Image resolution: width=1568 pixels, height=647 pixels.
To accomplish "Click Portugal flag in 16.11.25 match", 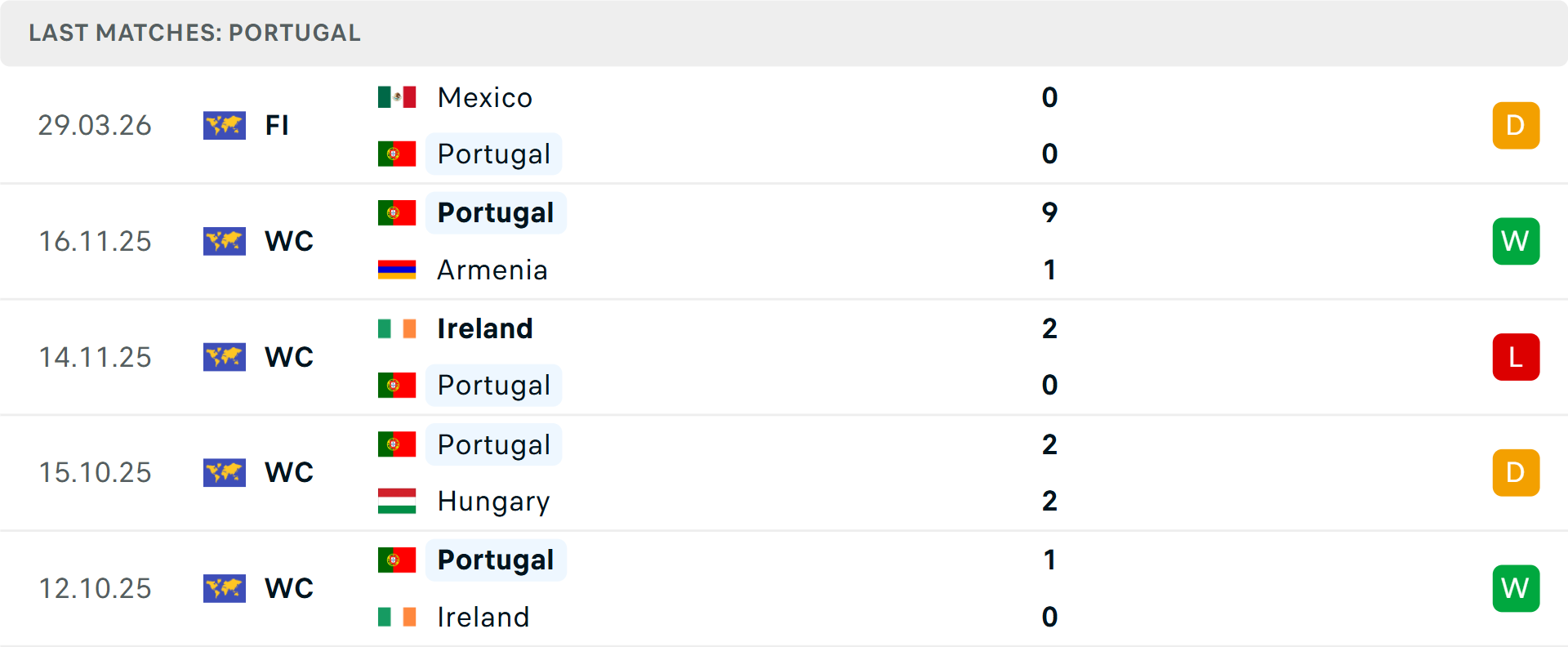I will click(x=397, y=212).
